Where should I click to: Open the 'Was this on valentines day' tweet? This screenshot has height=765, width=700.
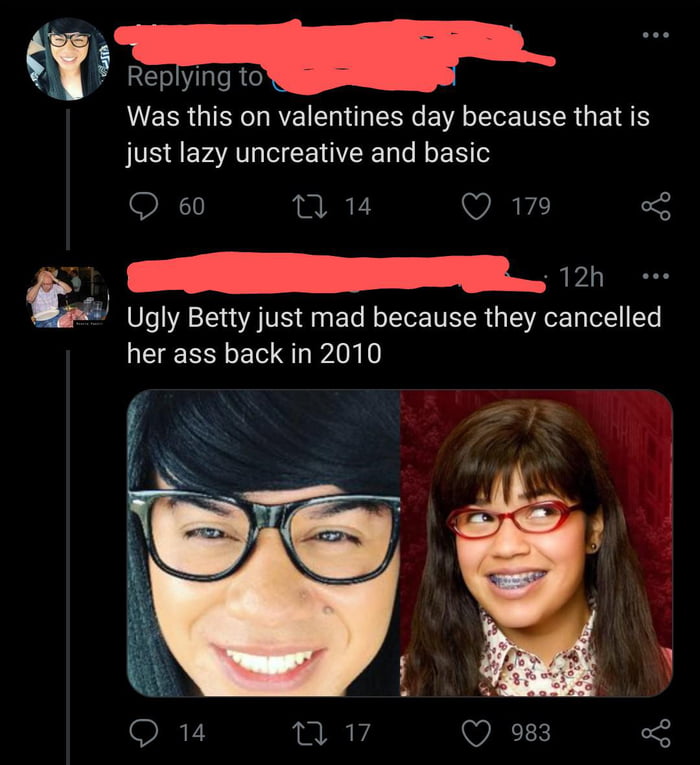click(x=388, y=135)
